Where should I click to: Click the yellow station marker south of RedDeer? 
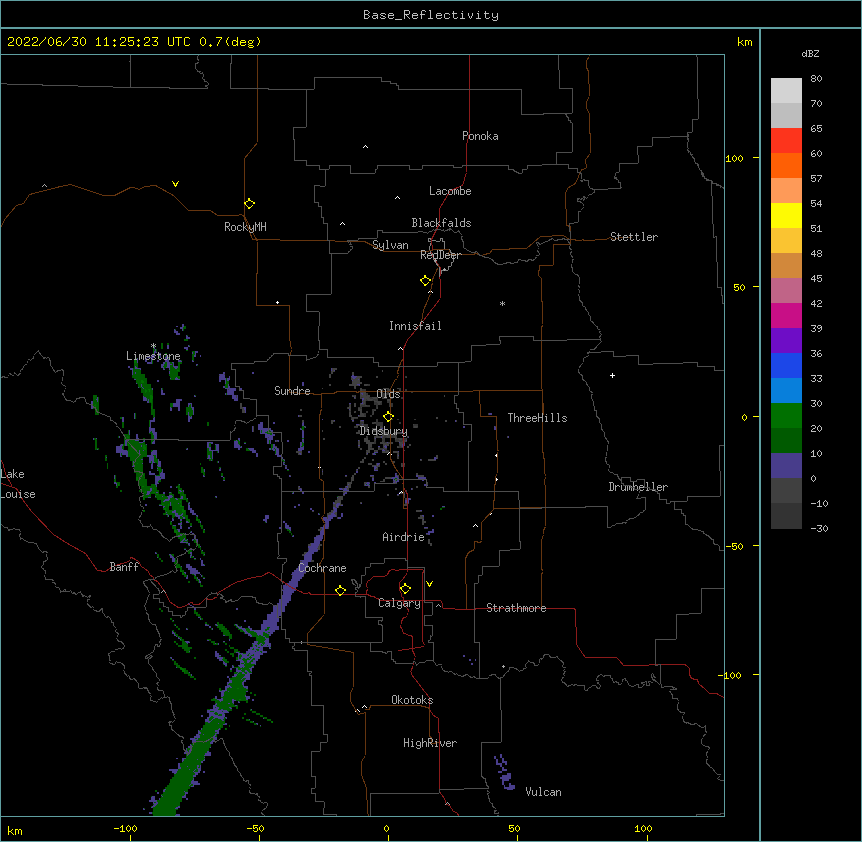426,281
